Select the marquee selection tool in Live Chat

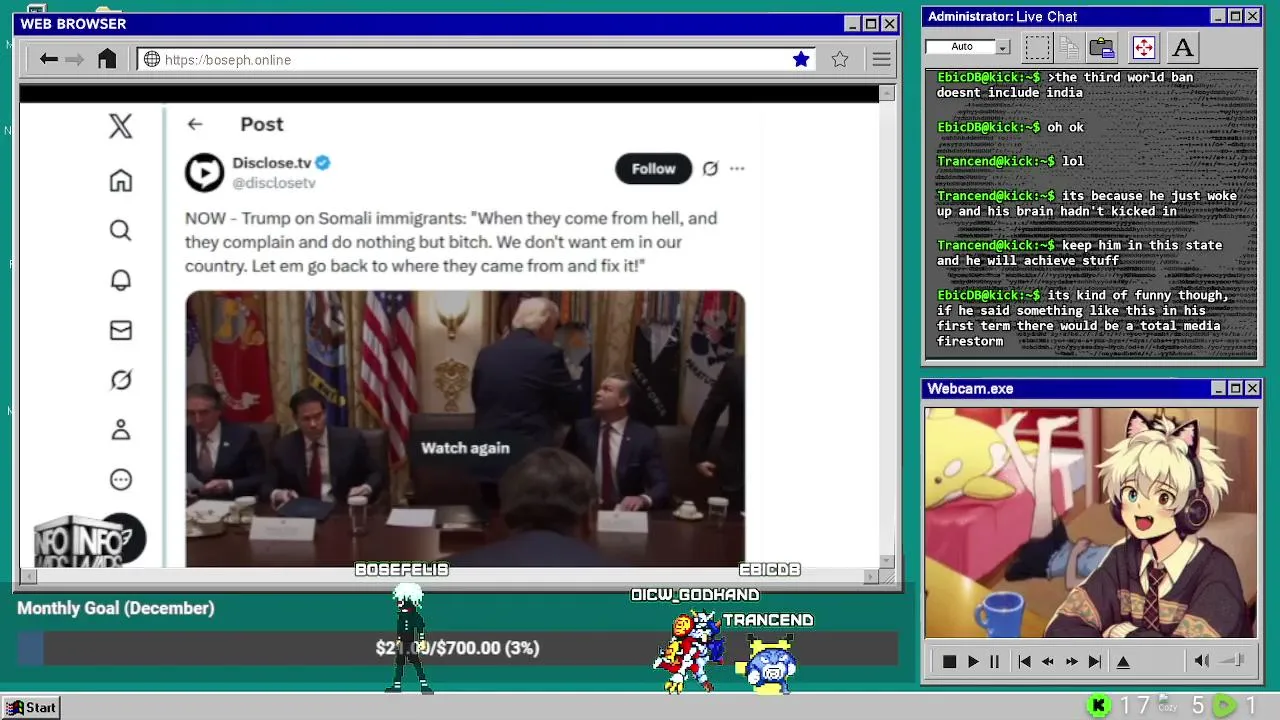click(1038, 47)
